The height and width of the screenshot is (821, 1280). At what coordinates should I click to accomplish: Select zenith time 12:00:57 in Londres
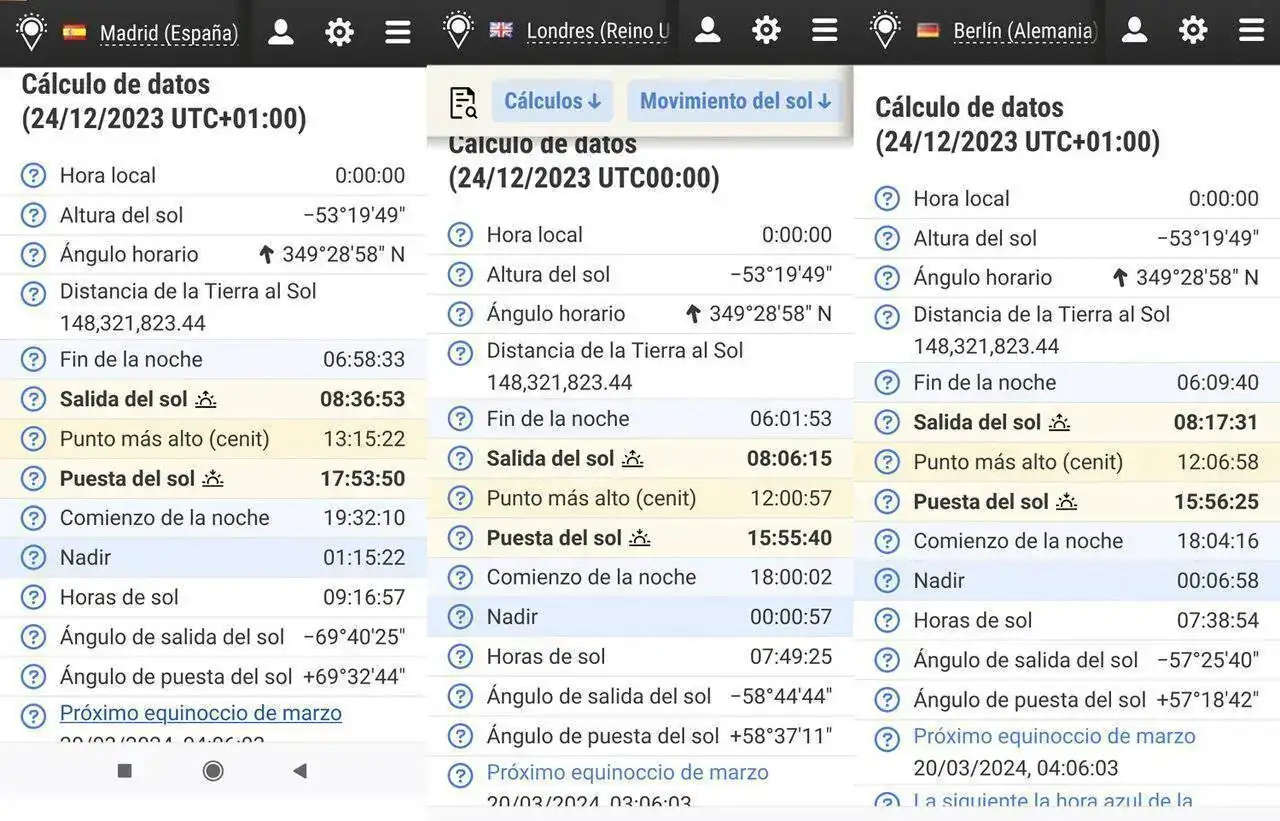click(791, 498)
